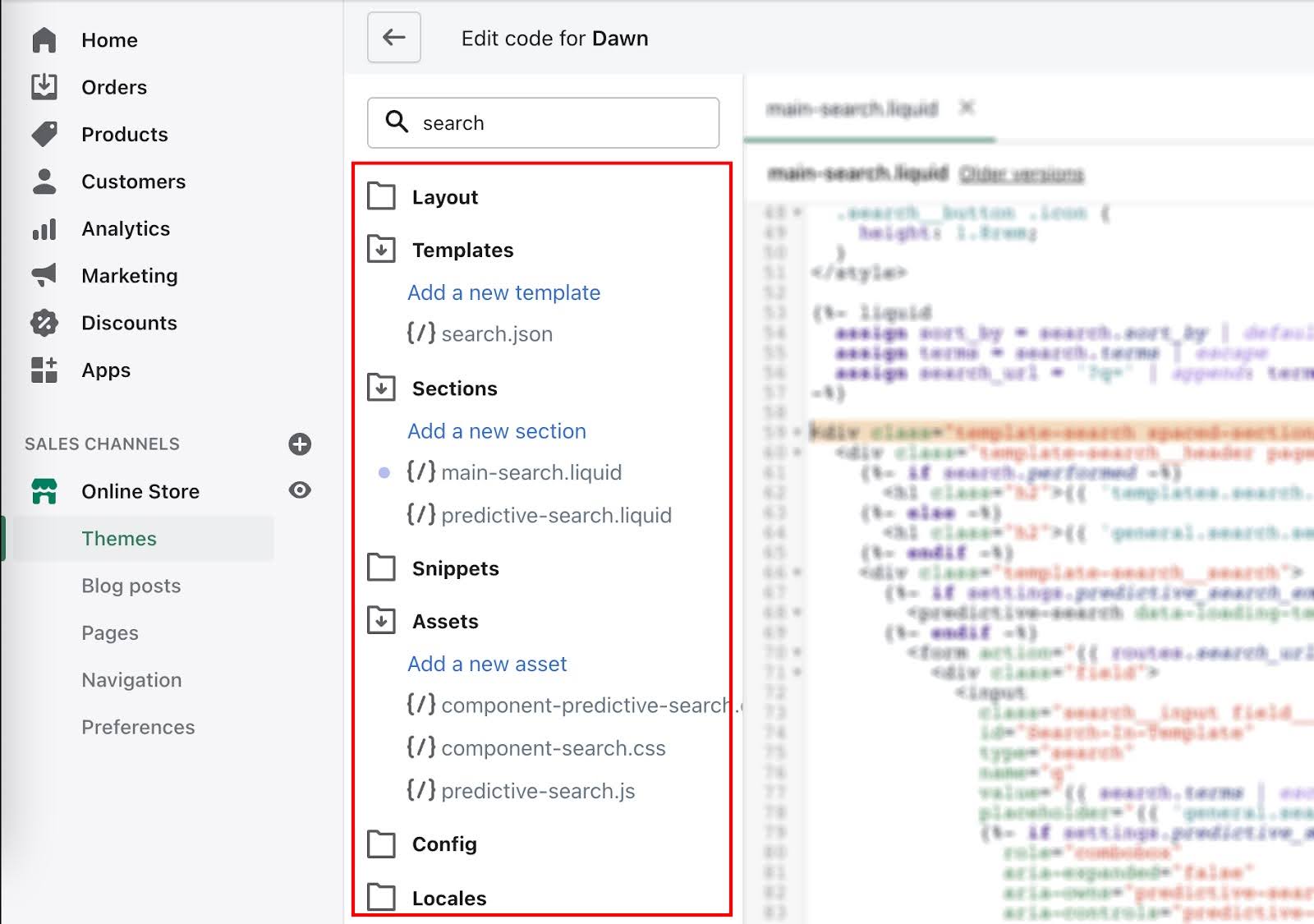Open the Discounts menu item
This screenshot has height=924, width=1314.
[x=129, y=323]
